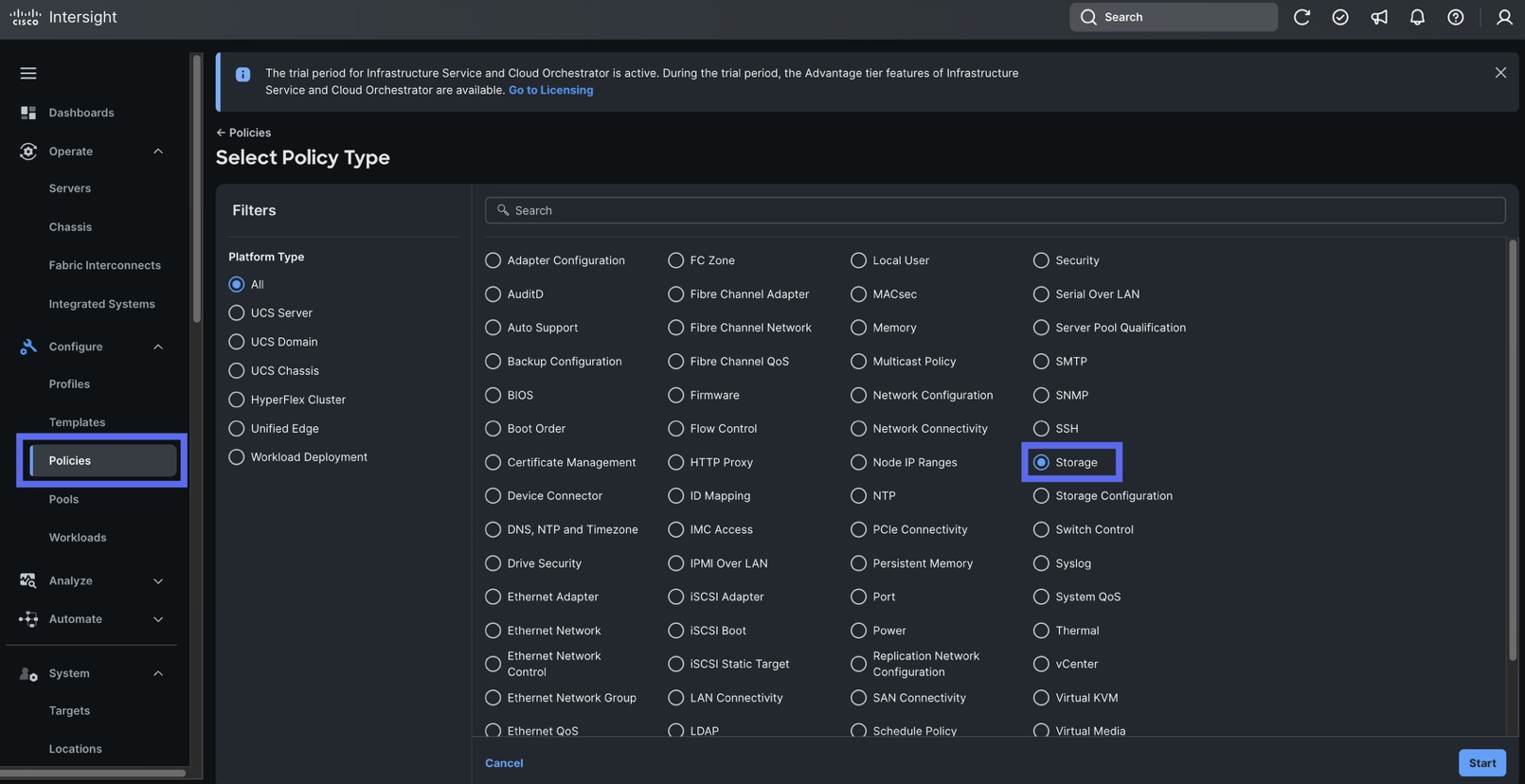Click the refresh icon in top bar
Image resolution: width=1525 pixels, height=784 pixels.
[x=1301, y=17]
